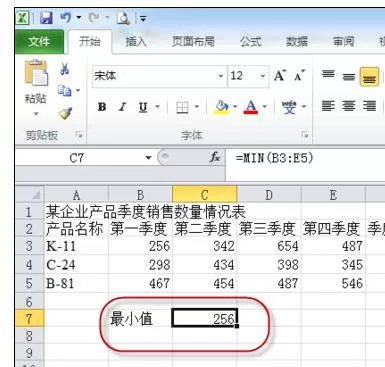Open the Borders dropdown arrow

197,107
